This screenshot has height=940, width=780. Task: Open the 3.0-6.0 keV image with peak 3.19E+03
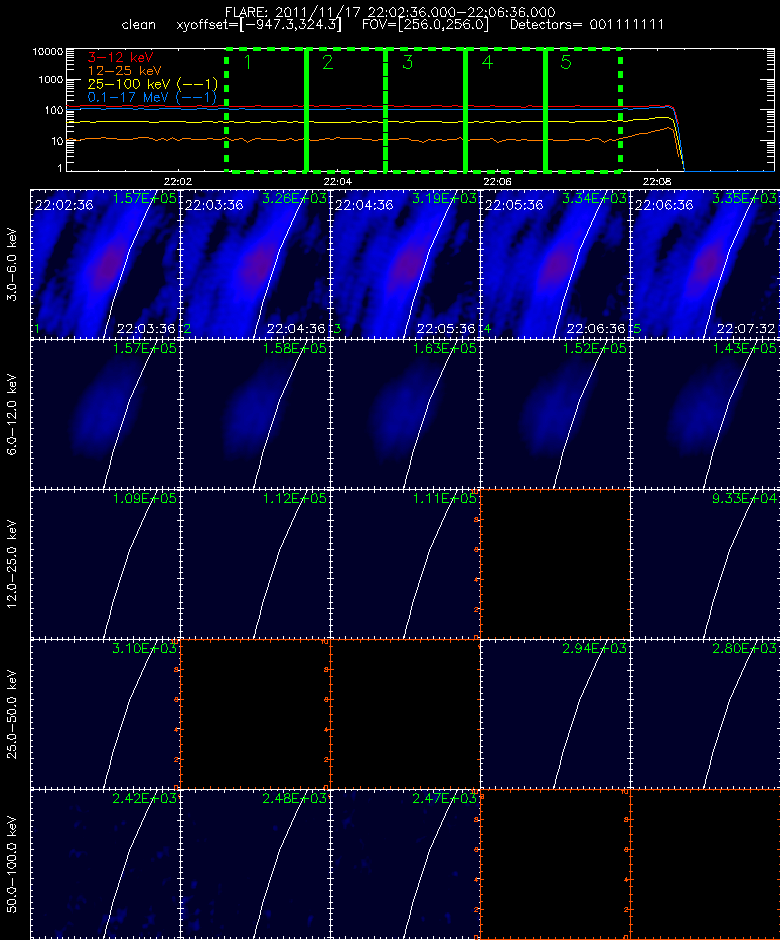point(405,264)
